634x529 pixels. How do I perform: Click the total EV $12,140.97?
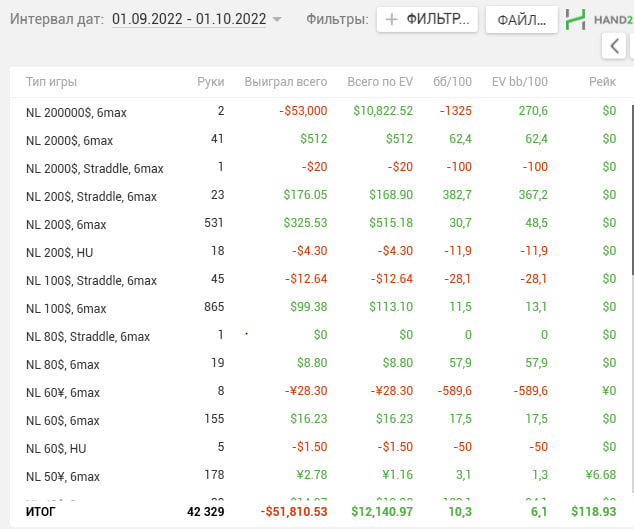[382, 512]
